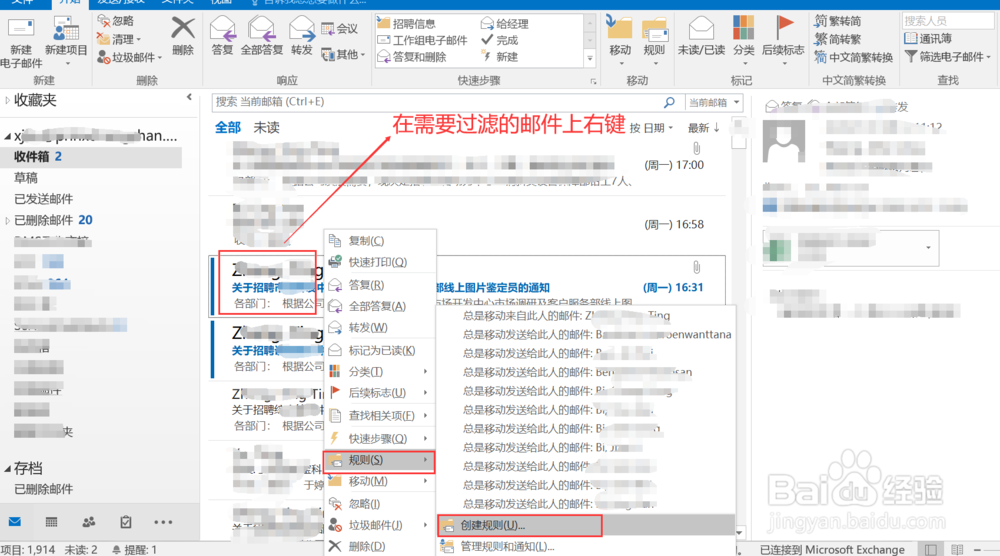
Task: Click the Reading view status bar icon
Action: 957,550
